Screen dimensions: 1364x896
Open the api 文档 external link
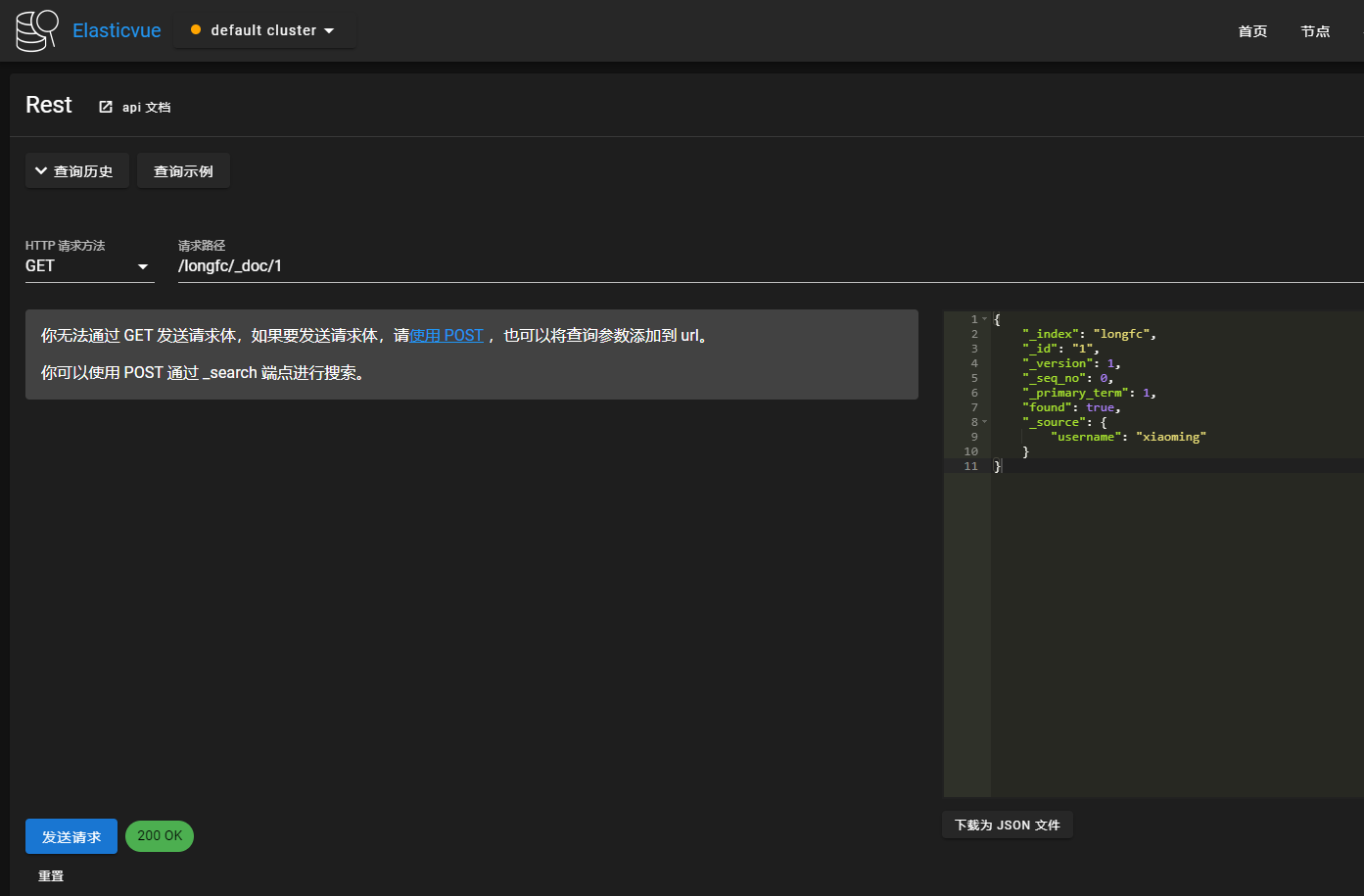click(135, 107)
